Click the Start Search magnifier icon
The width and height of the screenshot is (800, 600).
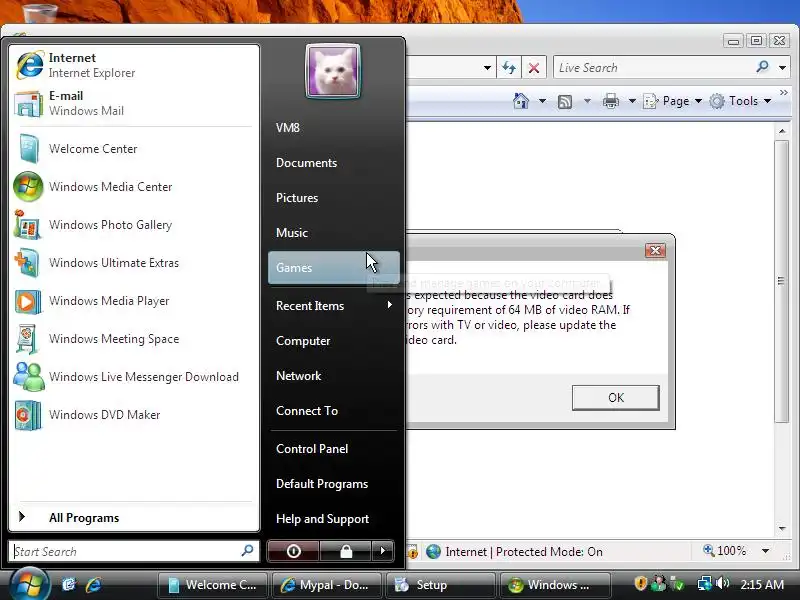coord(247,551)
